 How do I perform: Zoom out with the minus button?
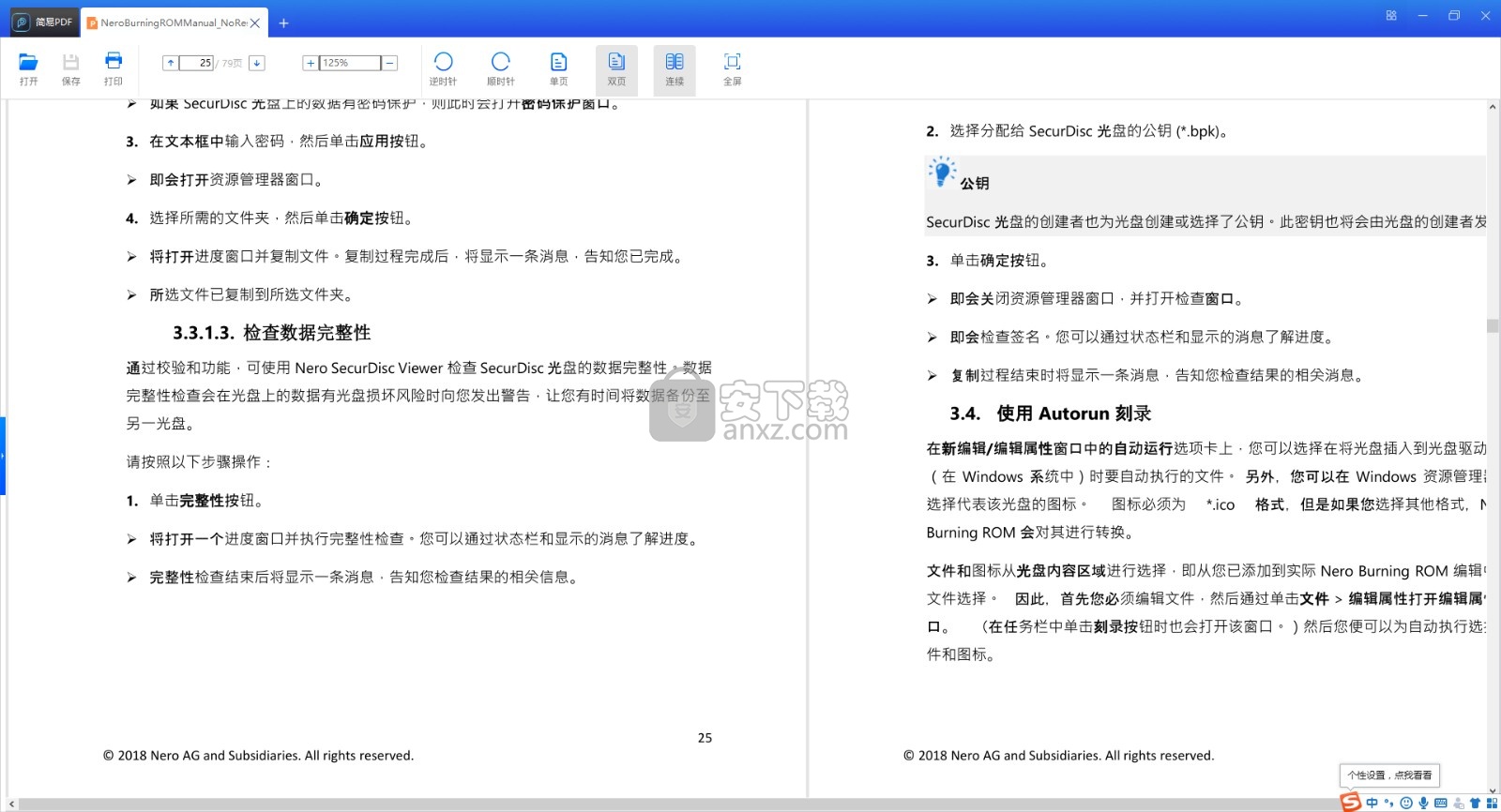[389, 63]
